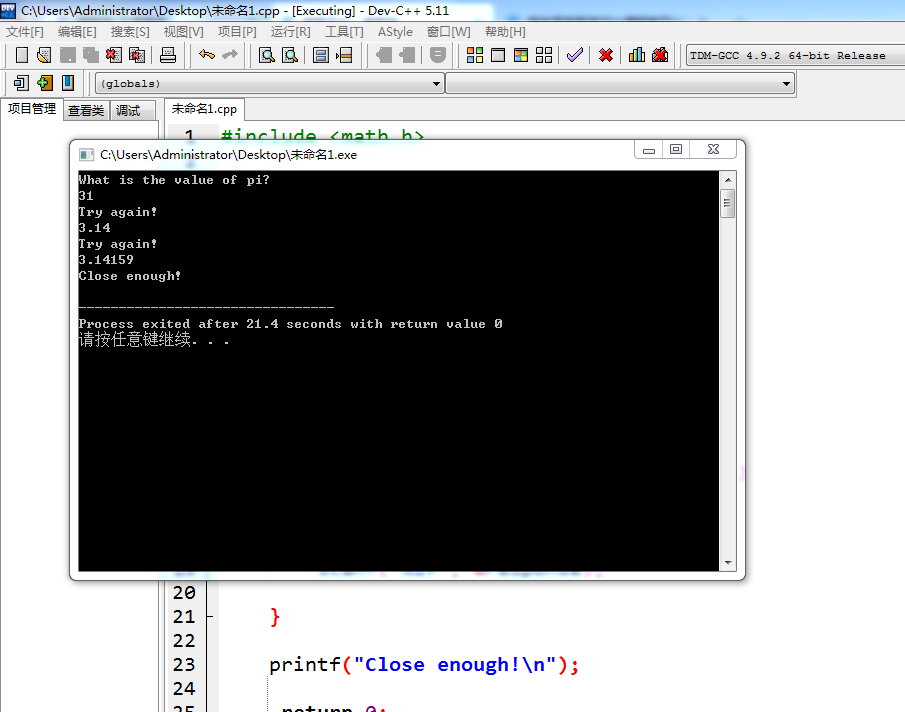Click the console scrollbar thumb
Image resolution: width=905 pixels, height=712 pixels.
click(727, 203)
